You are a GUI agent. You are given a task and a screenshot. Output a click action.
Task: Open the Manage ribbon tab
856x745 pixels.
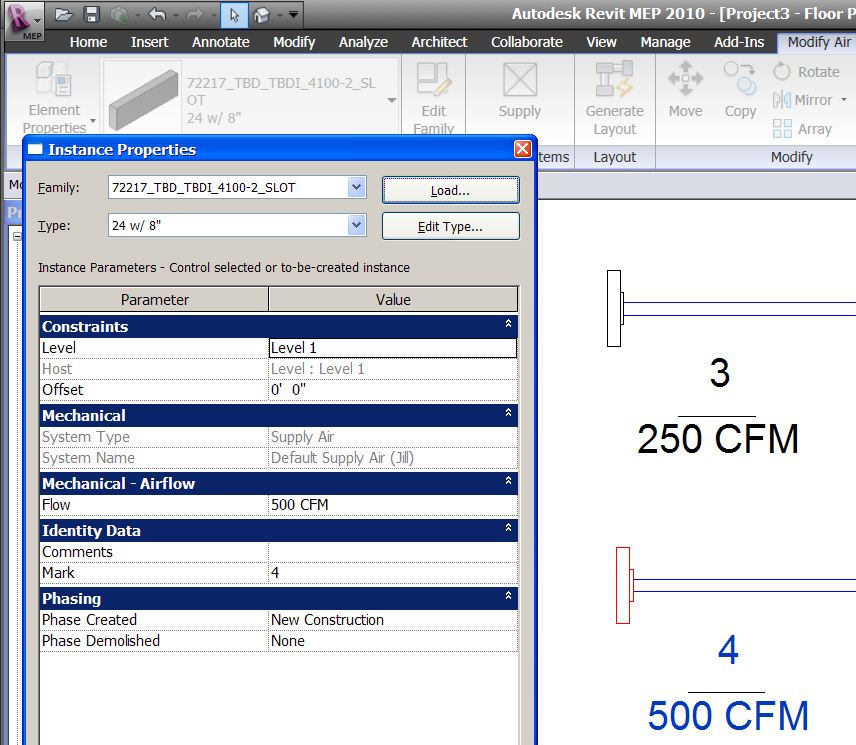point(665,42)
